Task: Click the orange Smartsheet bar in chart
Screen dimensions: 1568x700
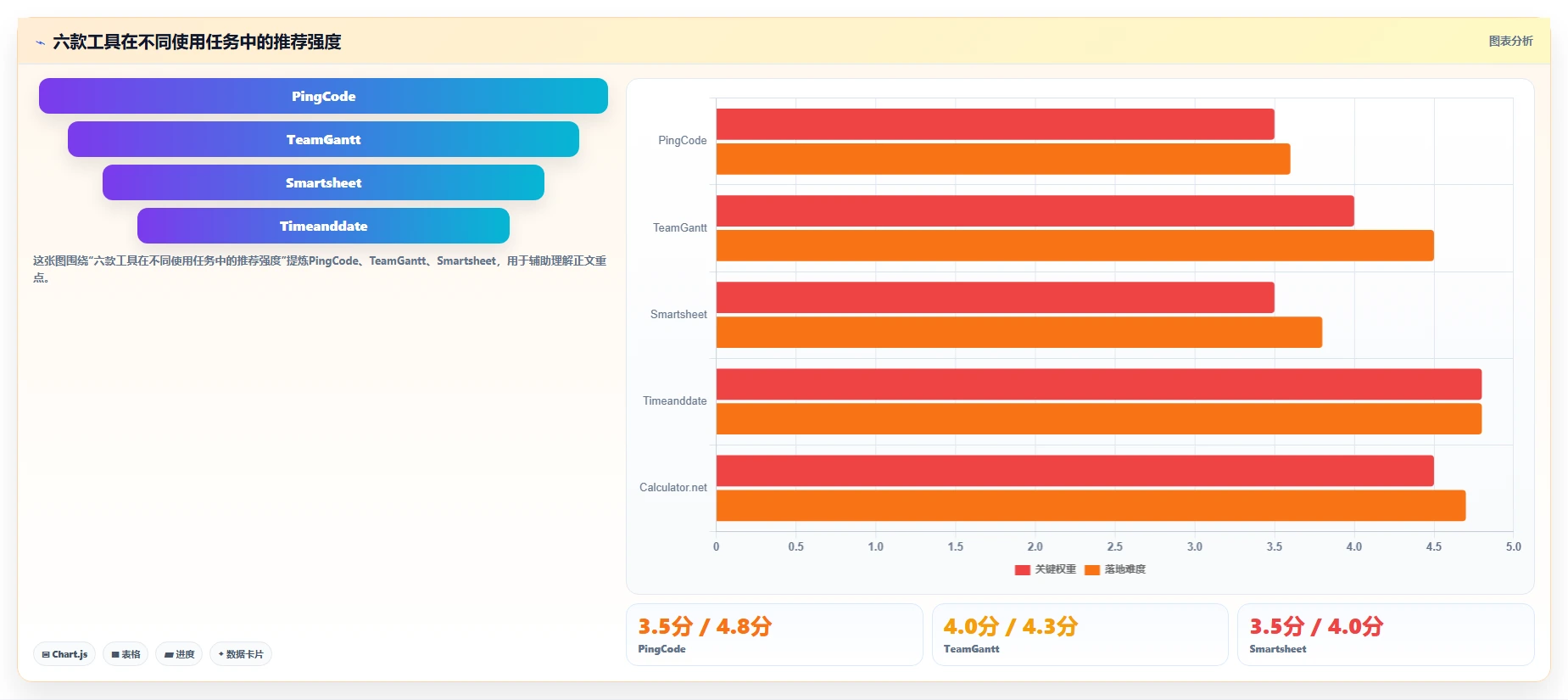Action: coord(1018,332)
